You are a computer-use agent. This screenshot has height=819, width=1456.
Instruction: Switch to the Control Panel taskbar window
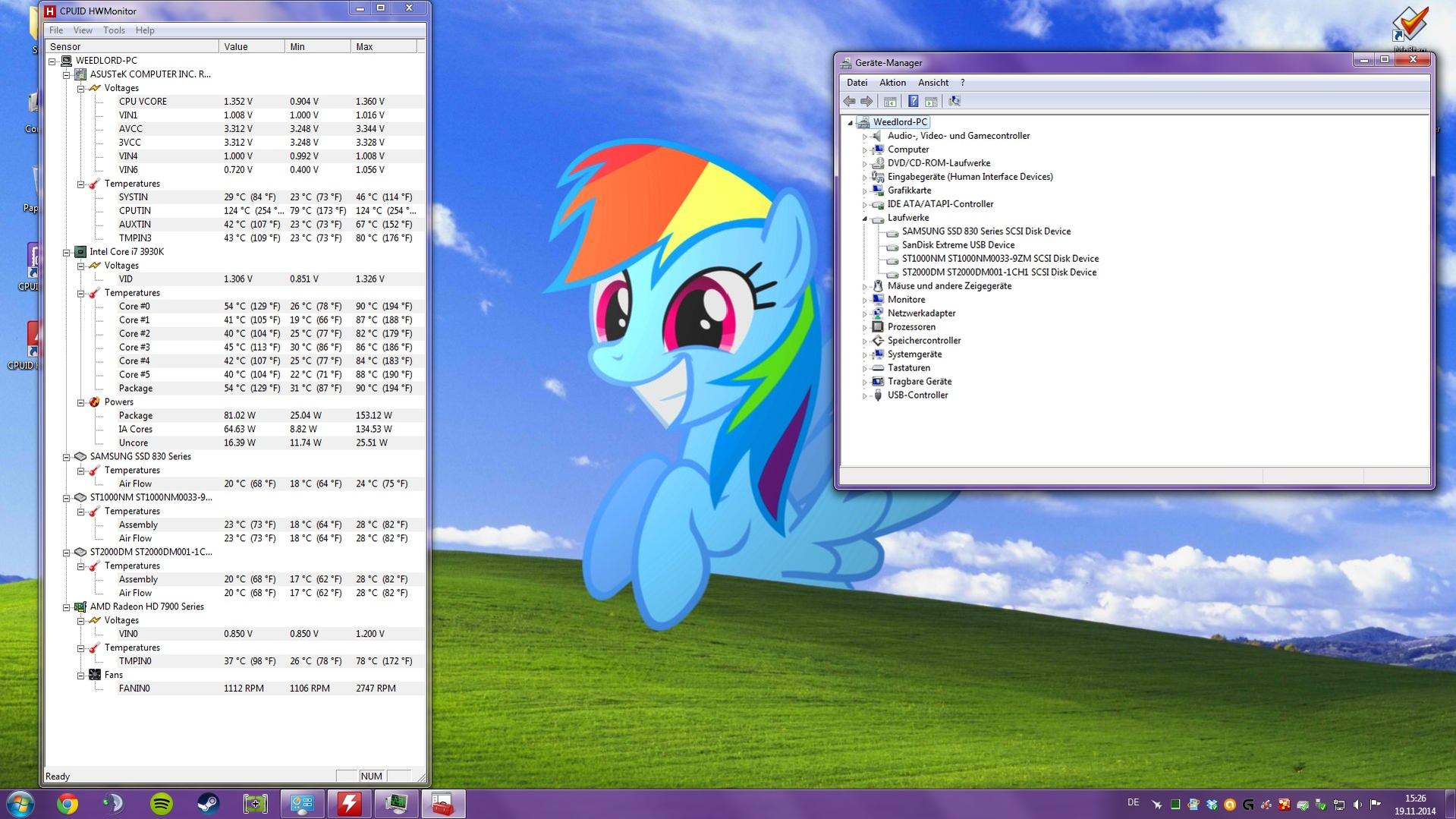point(302,804)
